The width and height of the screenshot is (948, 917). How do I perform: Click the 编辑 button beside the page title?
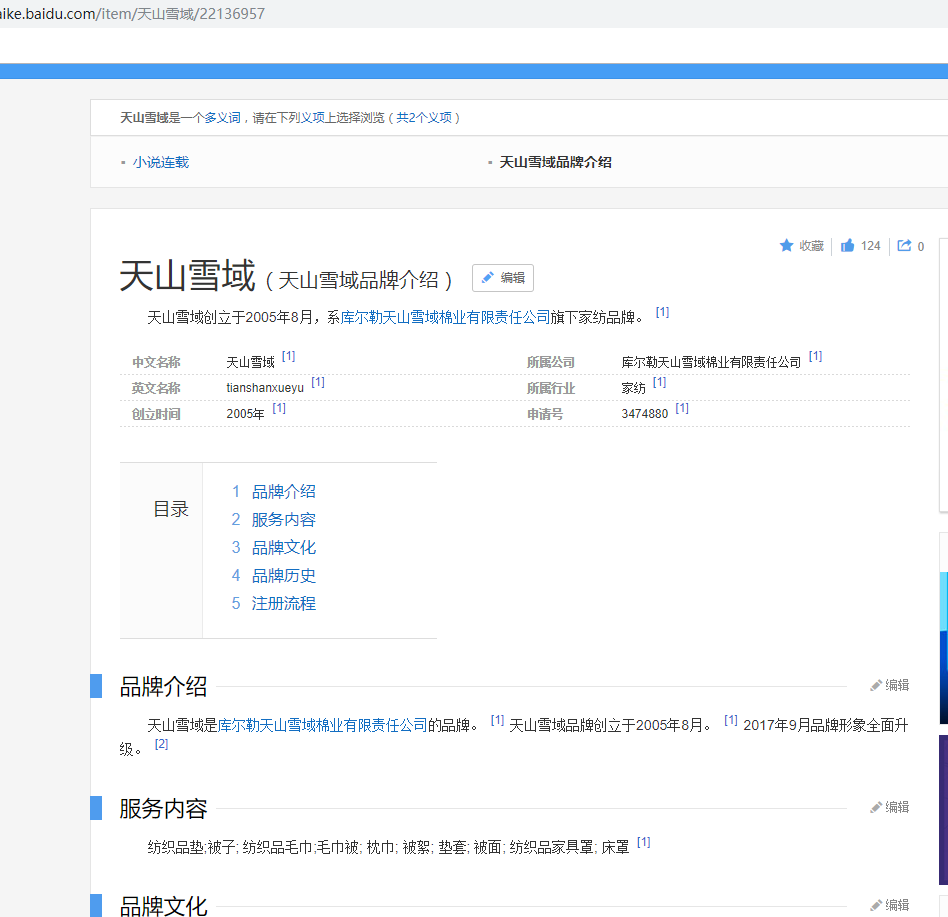502,278
